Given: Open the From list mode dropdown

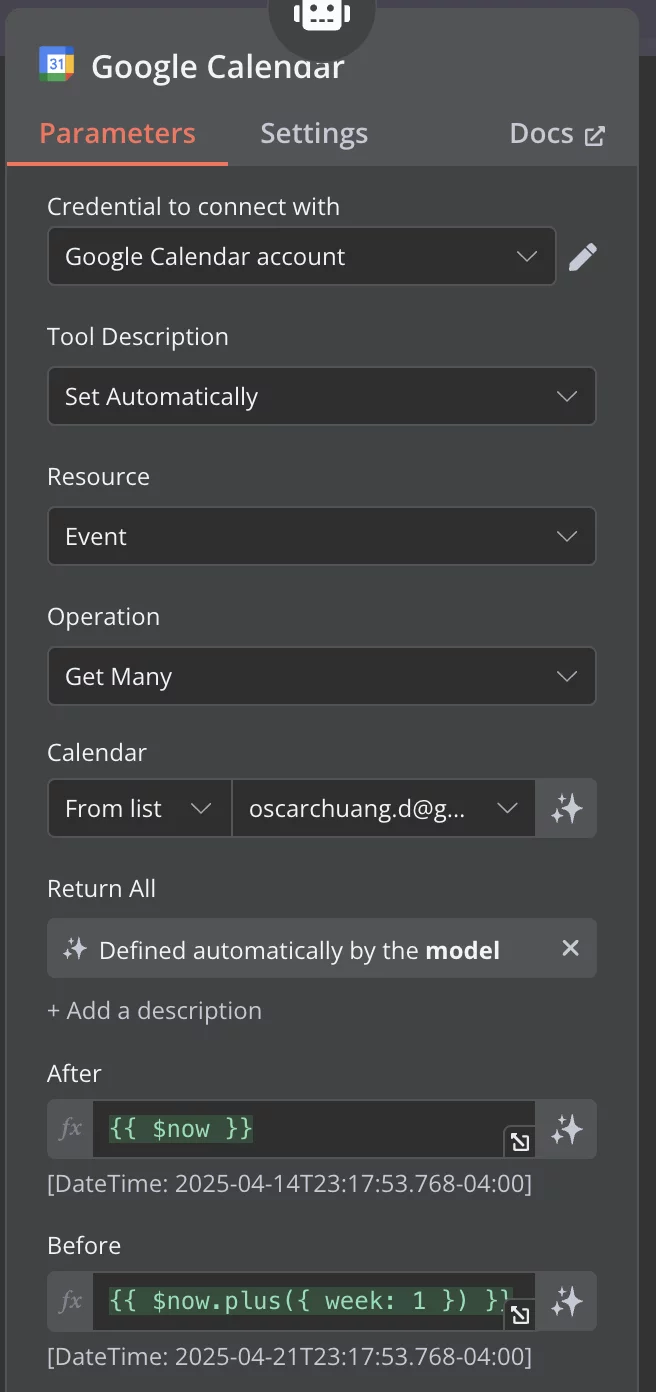Looking at the screenshot, I should [x=139, y=808].
